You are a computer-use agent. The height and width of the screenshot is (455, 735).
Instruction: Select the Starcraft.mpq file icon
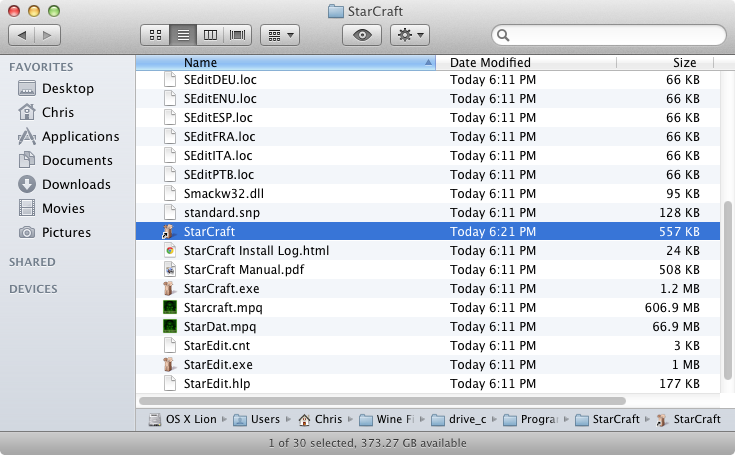pos(170,307)
